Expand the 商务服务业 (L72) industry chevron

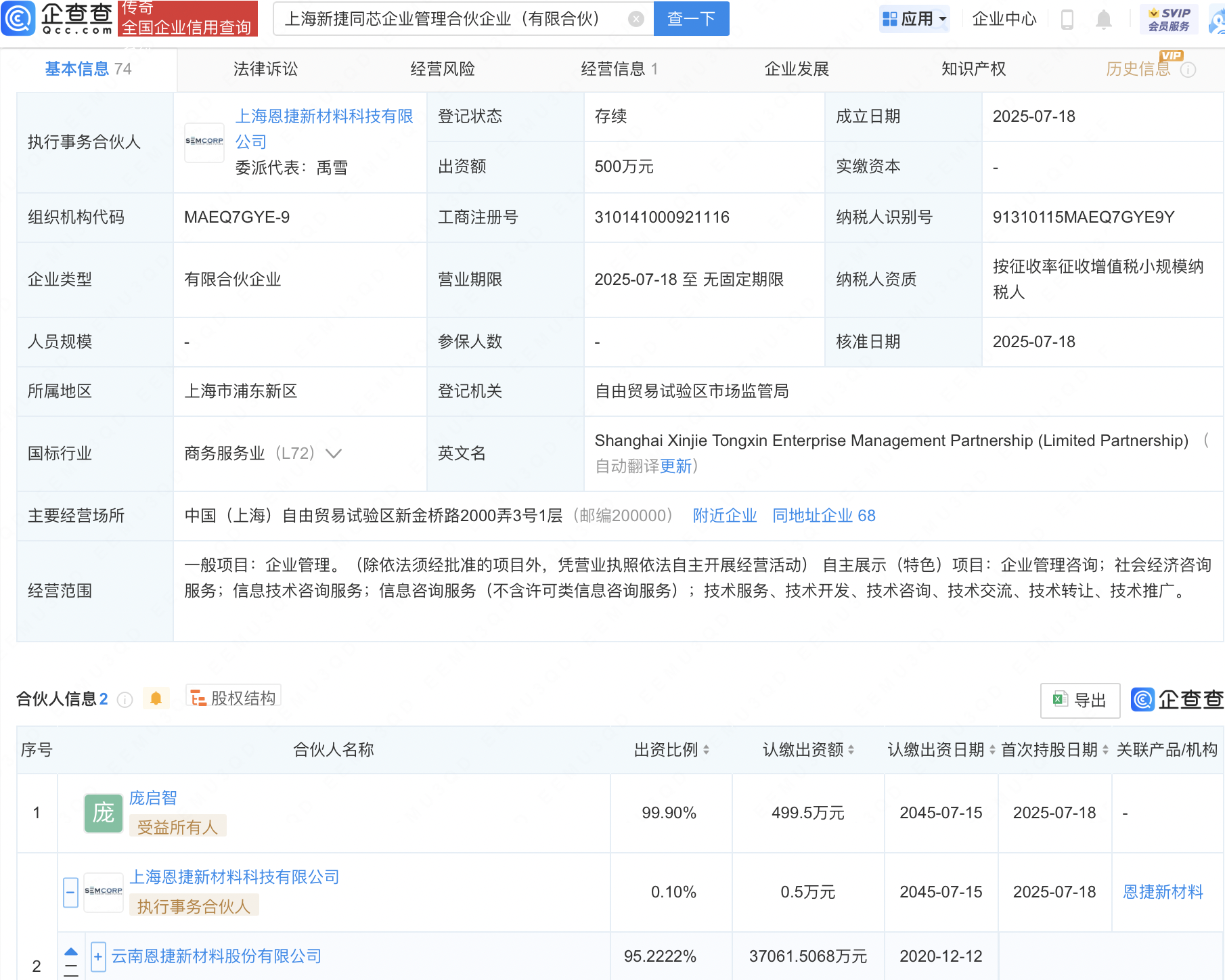point(334,453)
